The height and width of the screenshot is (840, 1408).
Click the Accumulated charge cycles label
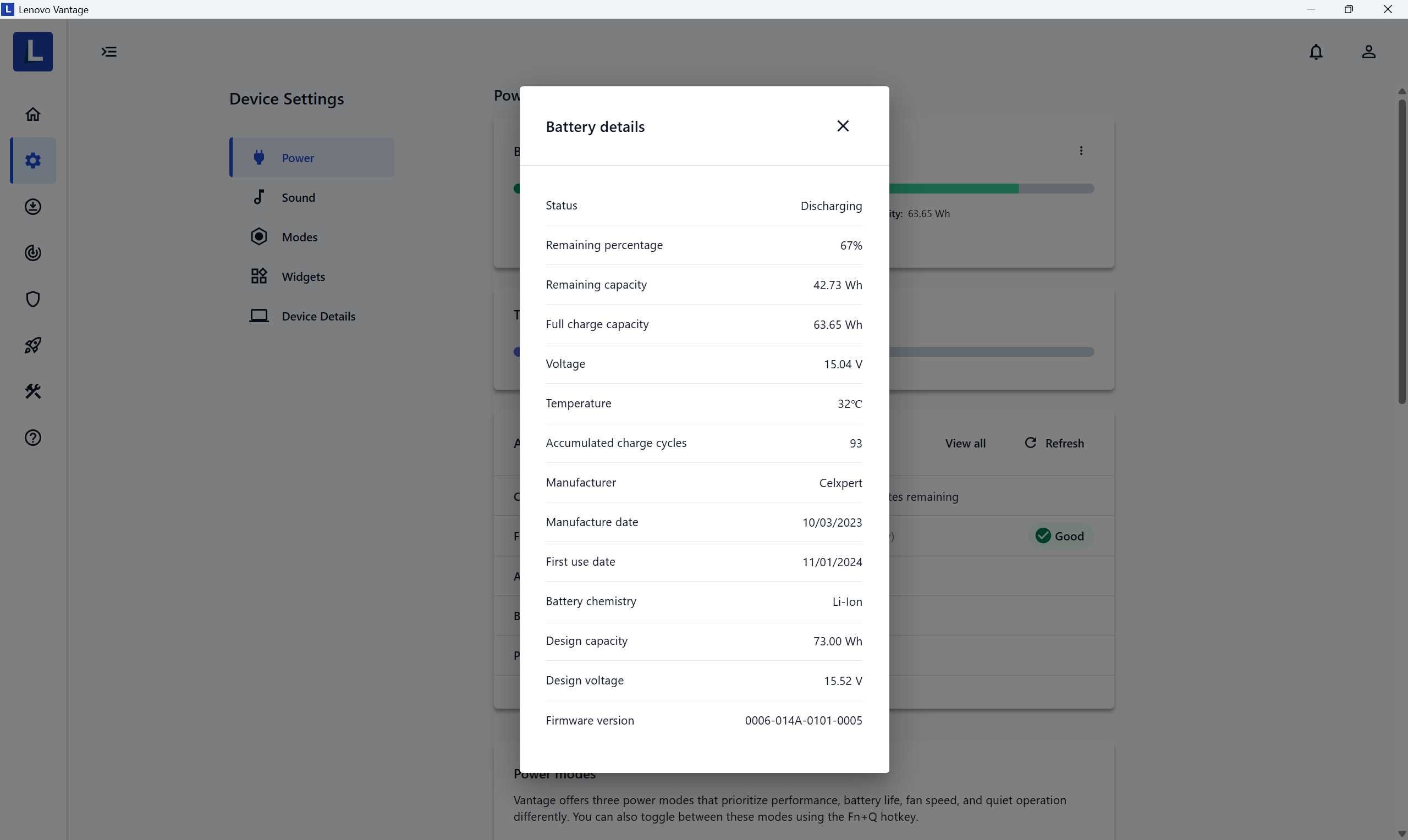[x=616, y=443]
